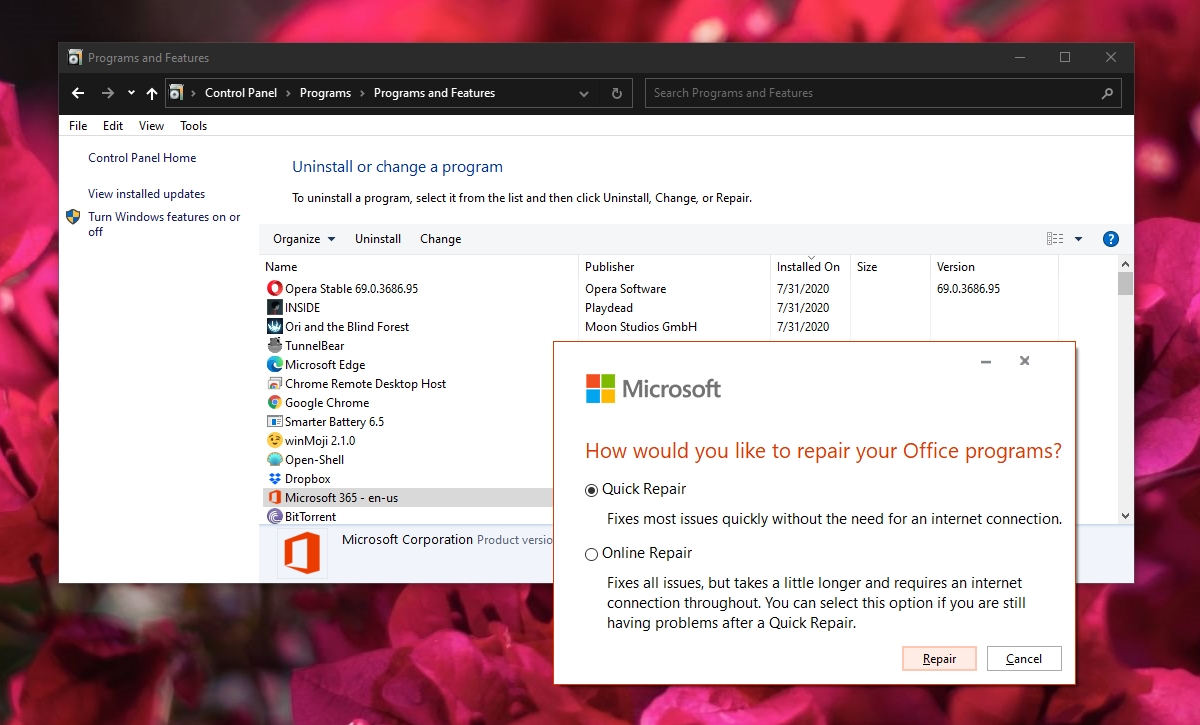Open the View menu
This screenshot has width=1200, height=725.
tap(152, 126)
